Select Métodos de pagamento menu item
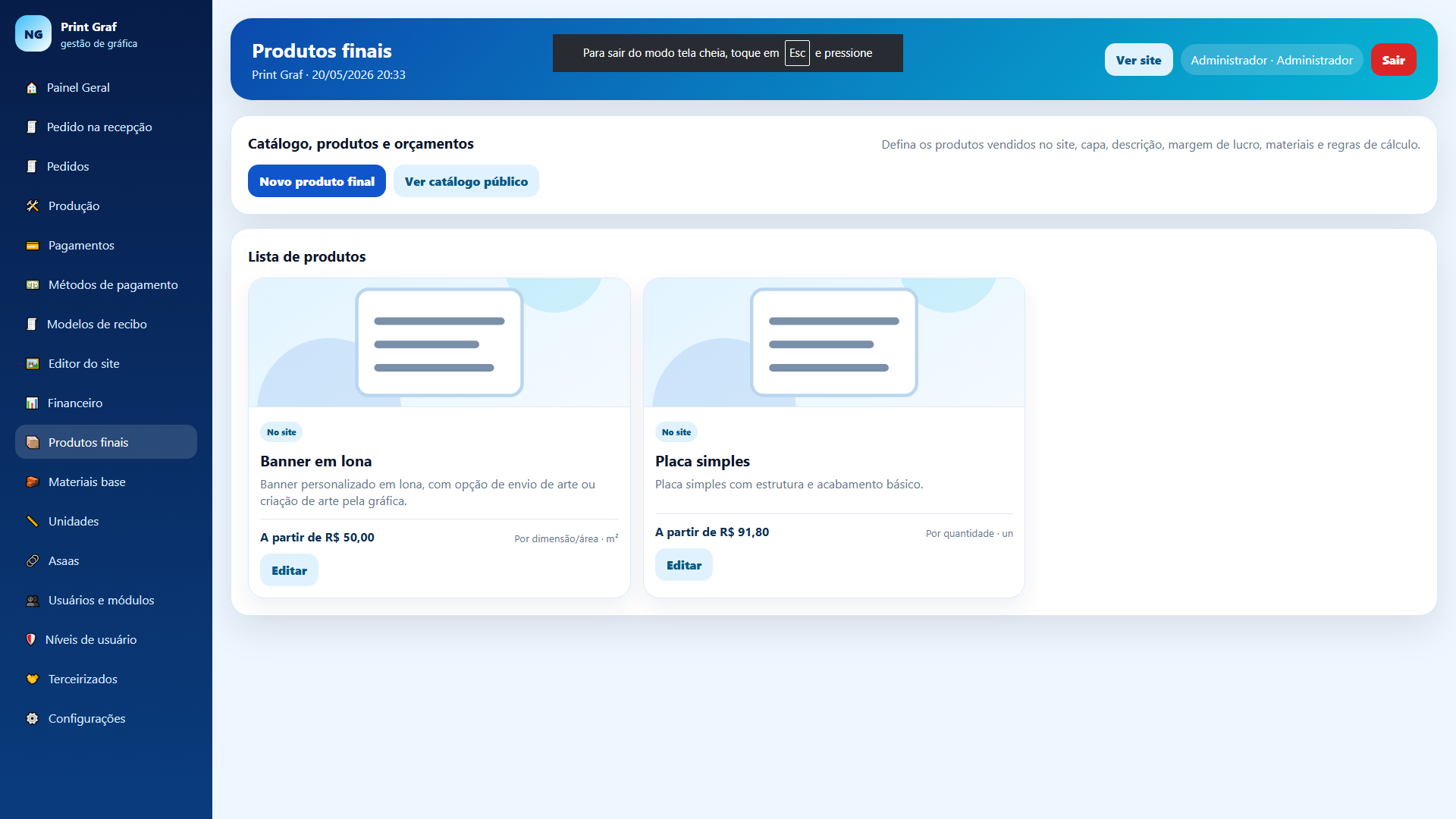The image size is (1456, 819). pyautogui.click(x=106, y=285)
